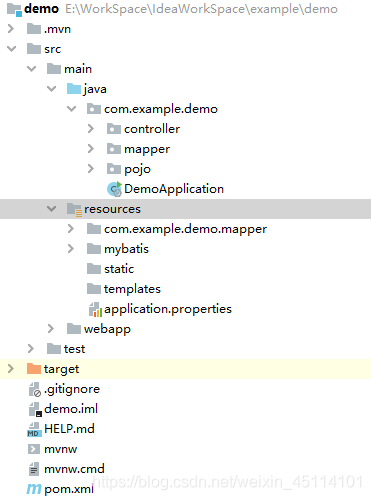This screenshot has height=500, width=371.
Task: Click the resources root folder icon
Action: 74,209
